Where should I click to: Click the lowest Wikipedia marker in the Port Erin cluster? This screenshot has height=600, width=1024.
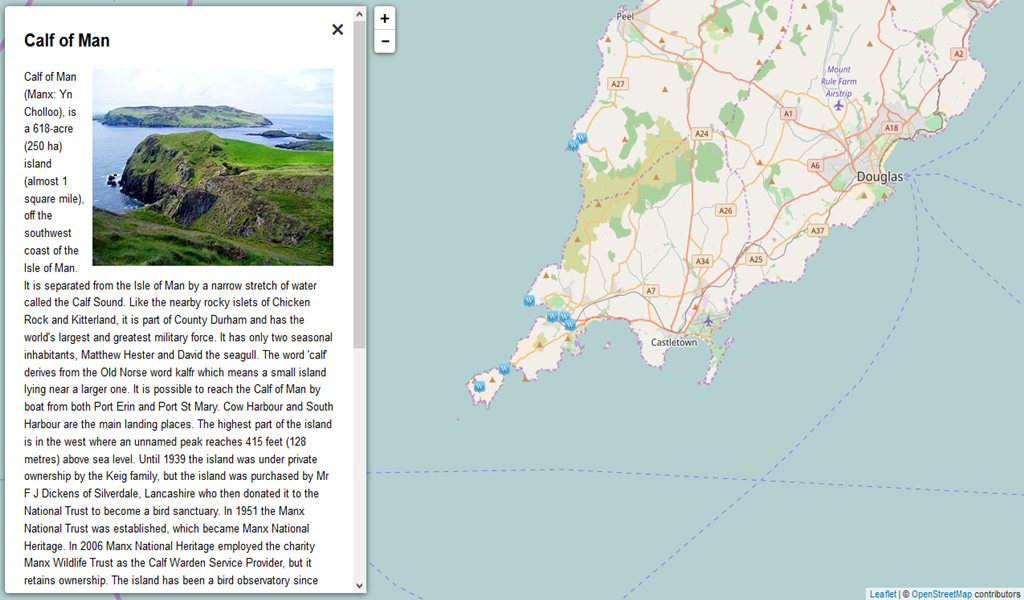tap(570, 325)
